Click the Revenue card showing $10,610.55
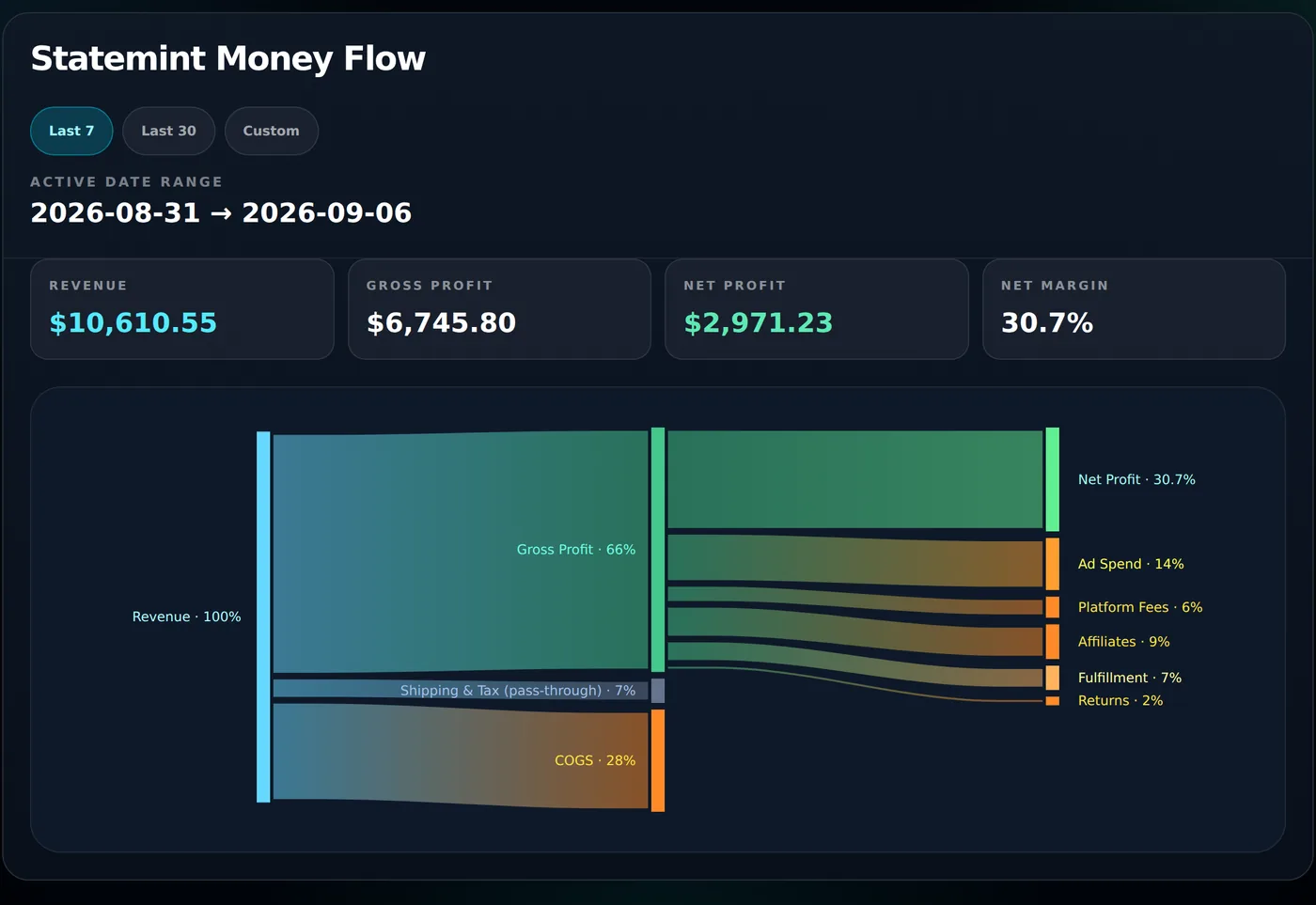This screenshot has height=905, width=1316. (182, 309)
